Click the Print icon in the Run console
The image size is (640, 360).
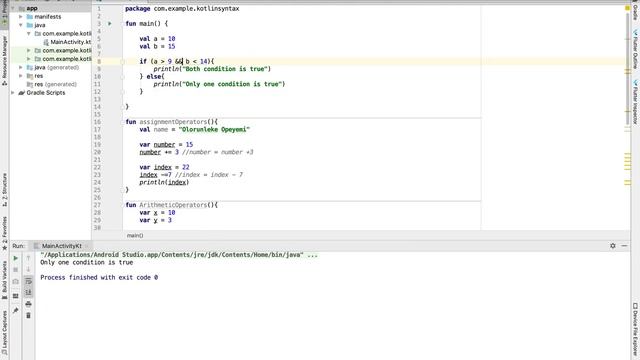click(28, 304)
